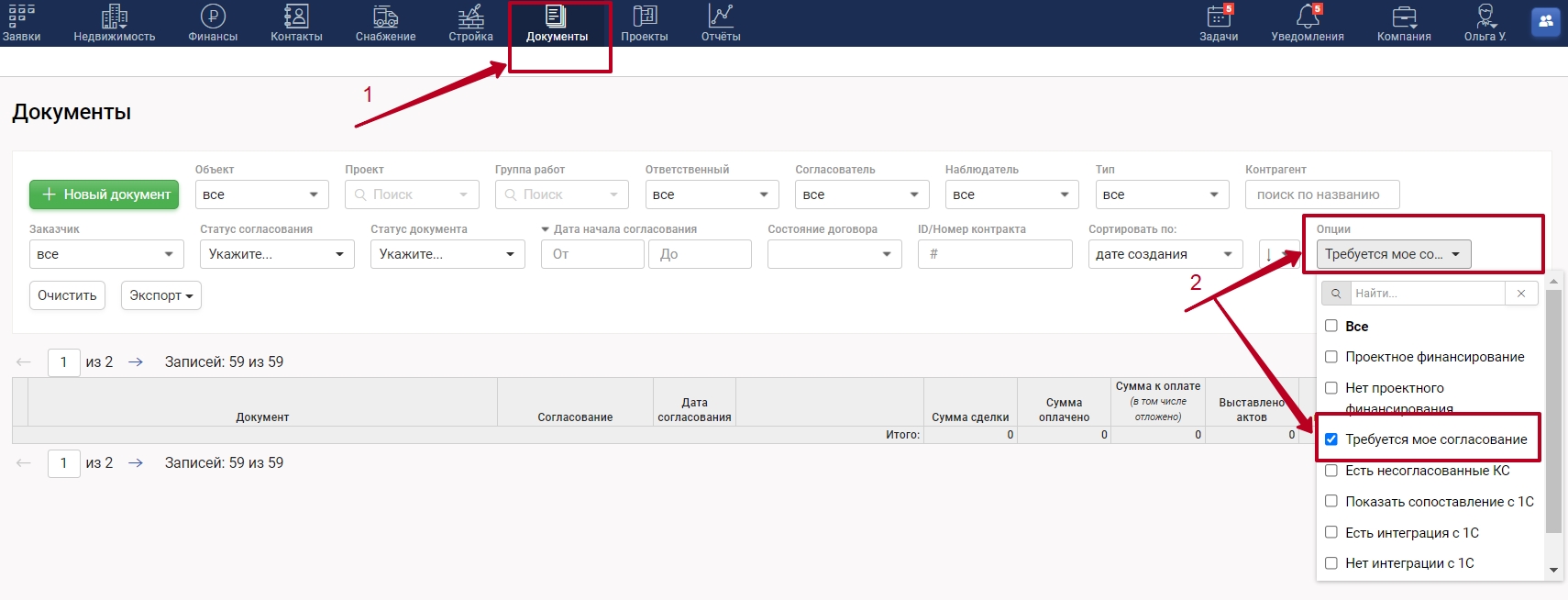Go to Контакты icon in top bar
Viewport: 1568px width, 600px height.
point(296,17)
